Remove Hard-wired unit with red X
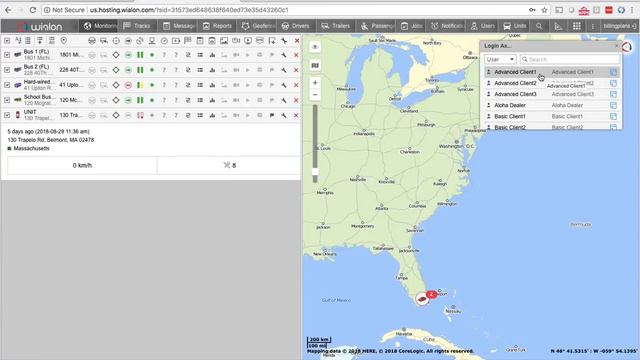 pyautogui.click(x=297, y=85)
